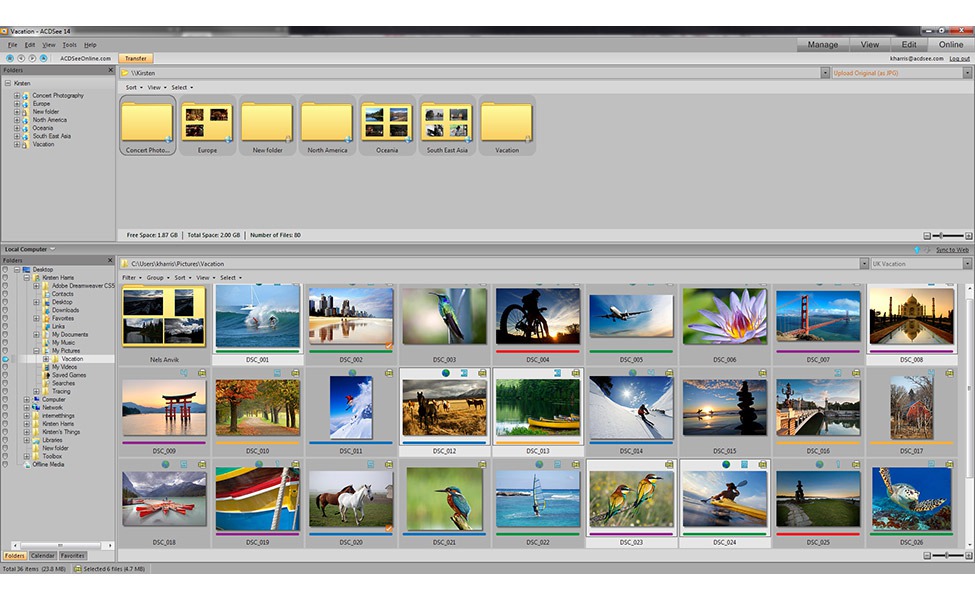Toggle Easy-Select indicator next to Desktop folder
975x600 pixels.
coord(5,269)
